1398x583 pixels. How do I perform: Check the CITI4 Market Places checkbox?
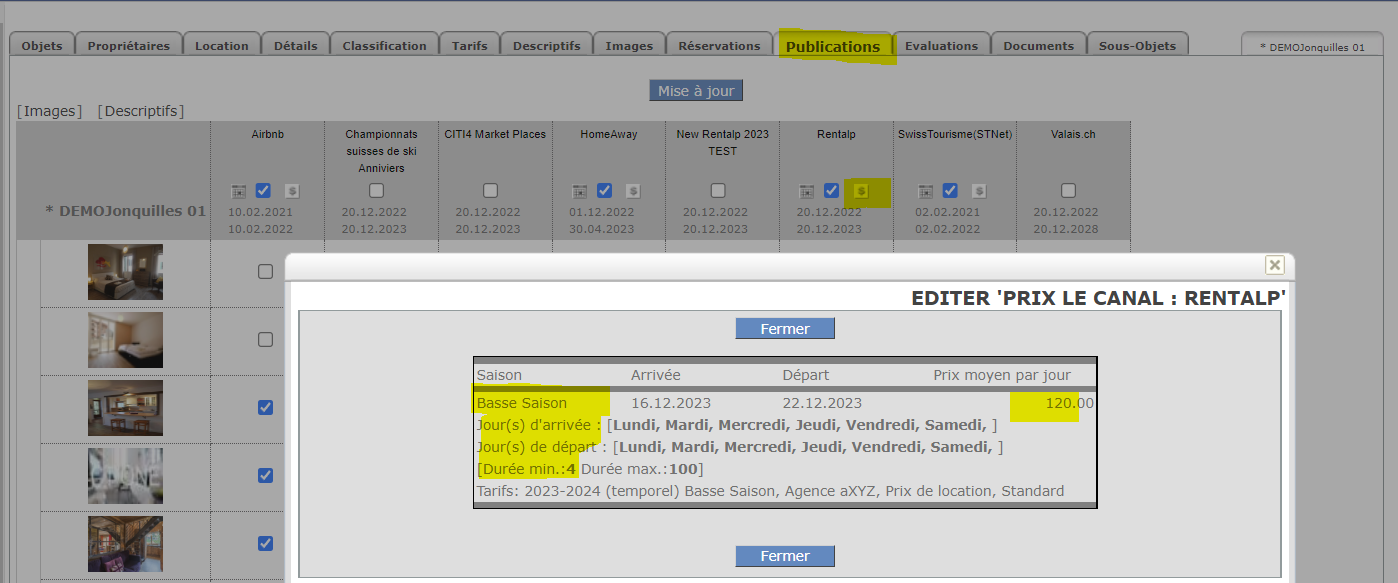(490, 191)
